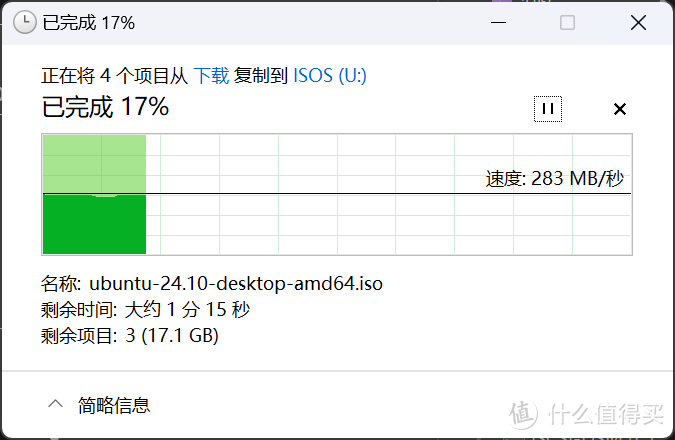
Task: Open the 下载 source folder link
Action: coord(211,76)
